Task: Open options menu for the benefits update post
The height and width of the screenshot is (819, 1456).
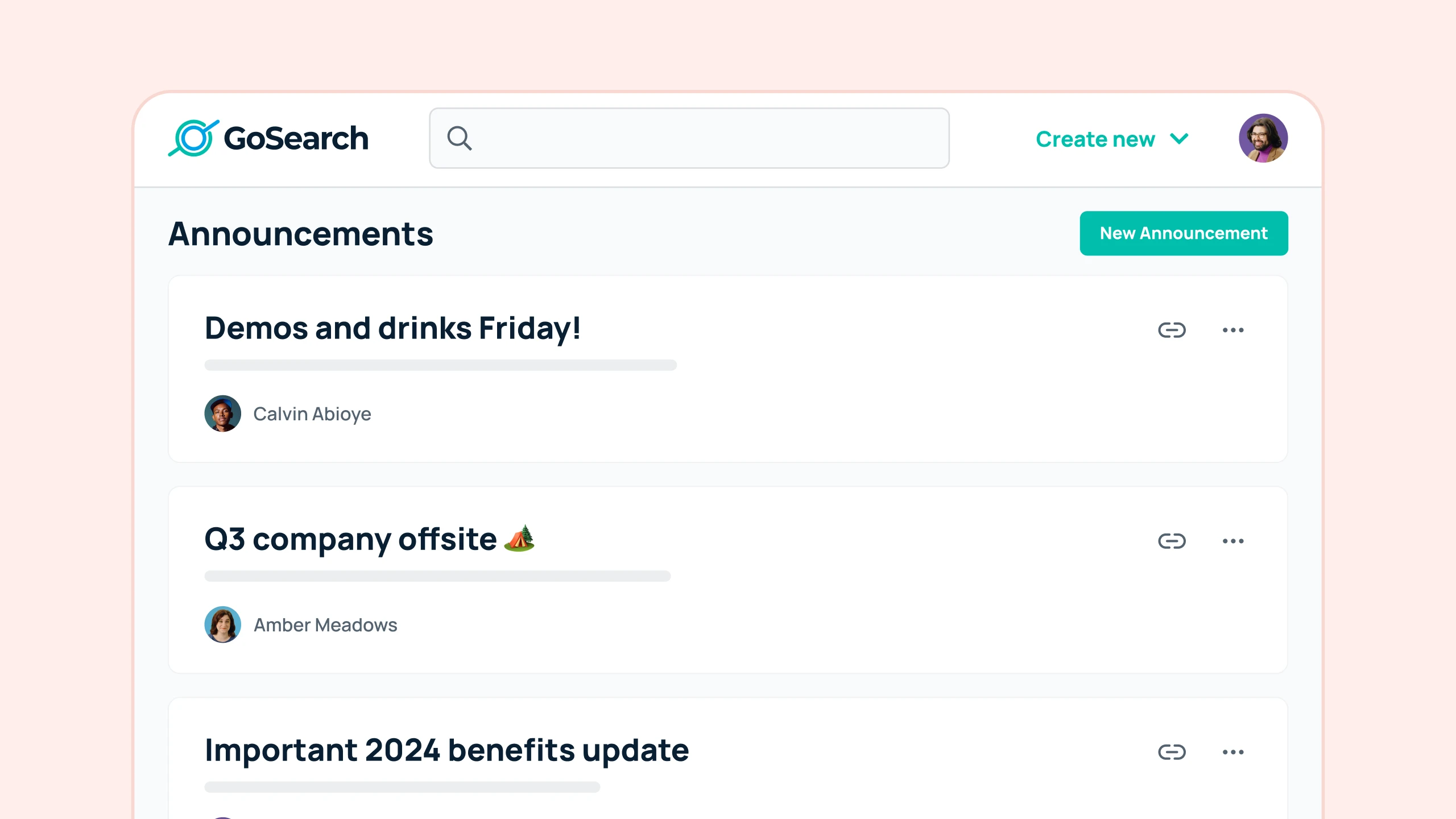Action: 1233,751
